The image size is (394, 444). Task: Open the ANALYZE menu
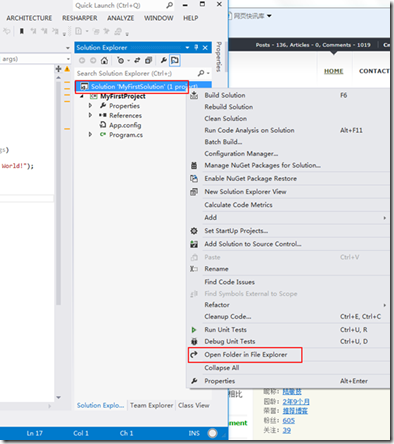coord(120,18)
